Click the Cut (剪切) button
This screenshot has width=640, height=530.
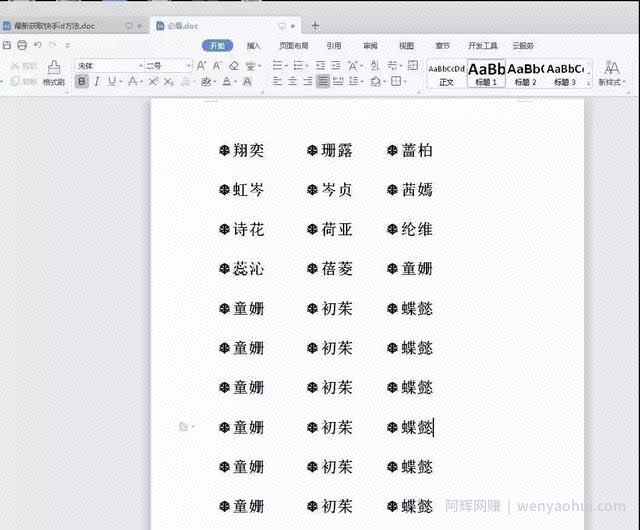(24, 66)
